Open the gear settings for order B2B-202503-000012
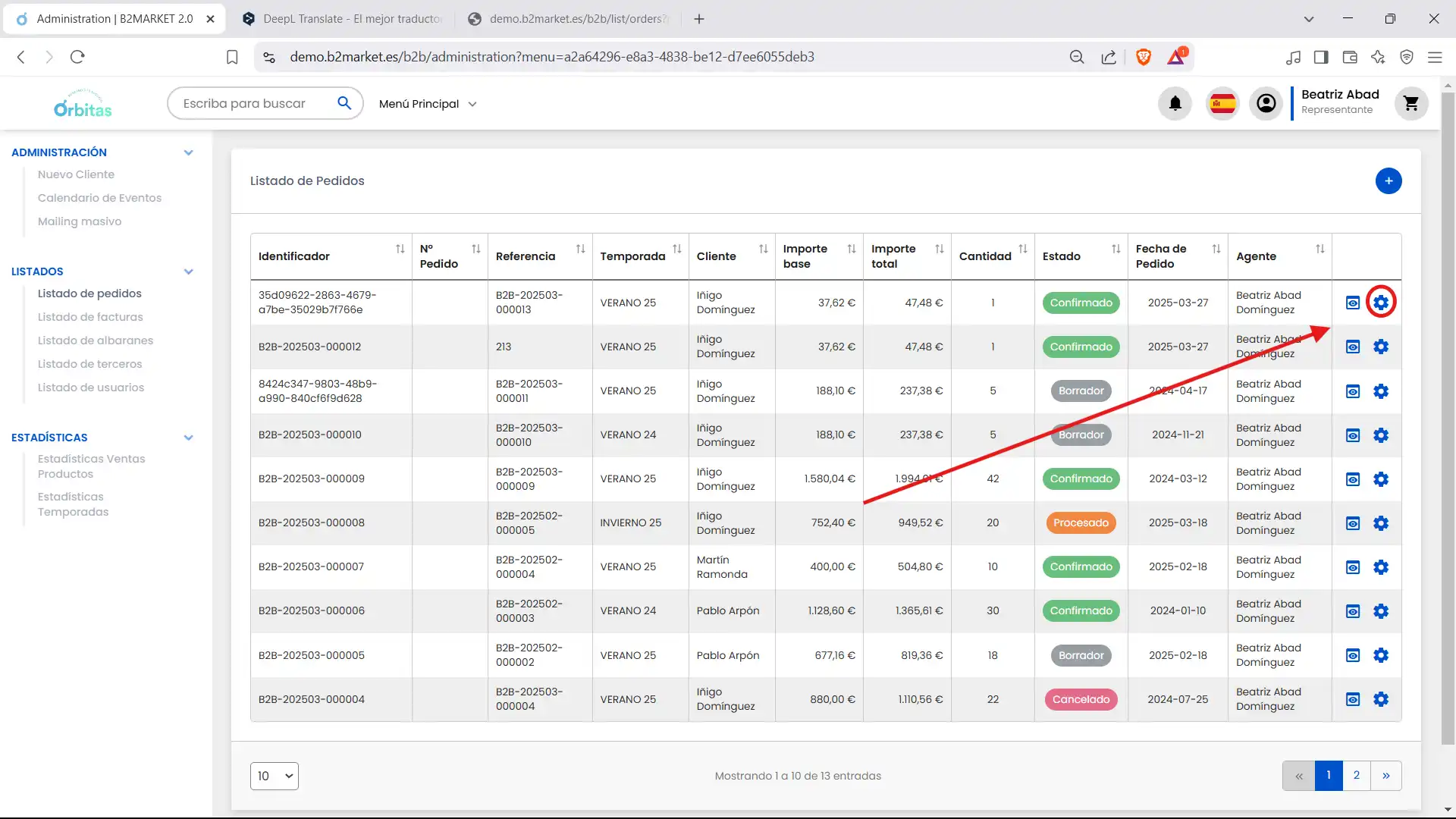 1380,347
